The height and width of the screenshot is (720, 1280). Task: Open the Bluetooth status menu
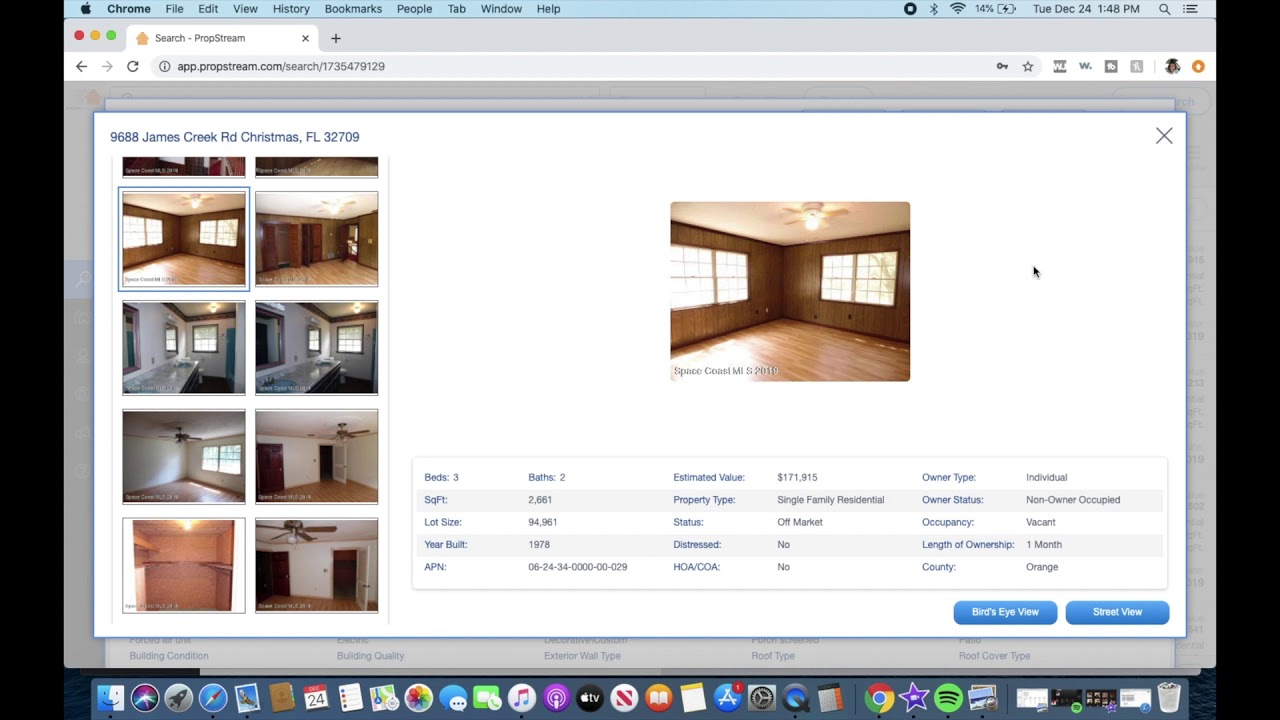[x=934, y=9]
